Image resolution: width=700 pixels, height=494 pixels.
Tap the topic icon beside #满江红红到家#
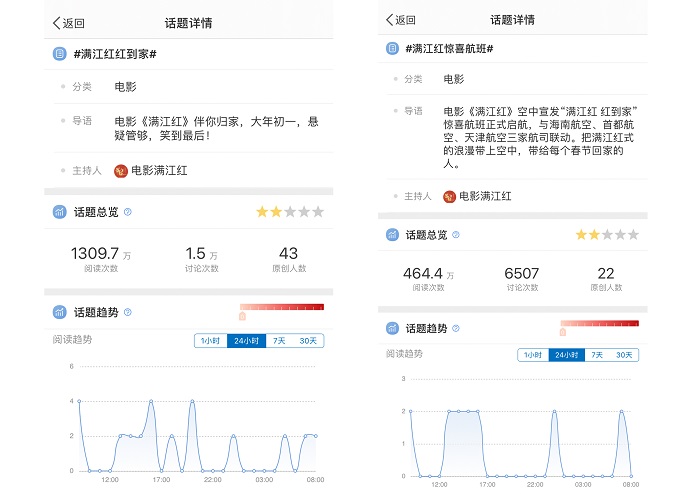pyautogui.click(x=59, y=54)
